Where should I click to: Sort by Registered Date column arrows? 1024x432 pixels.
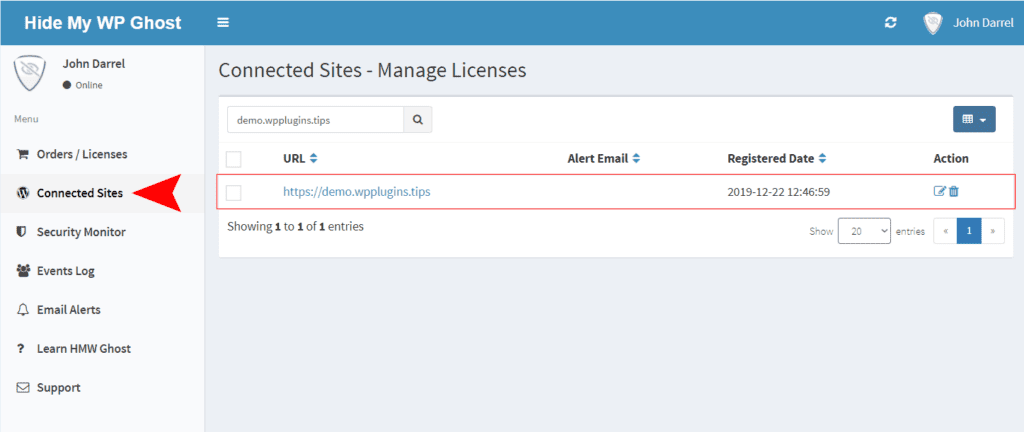[x=823, y=159]
